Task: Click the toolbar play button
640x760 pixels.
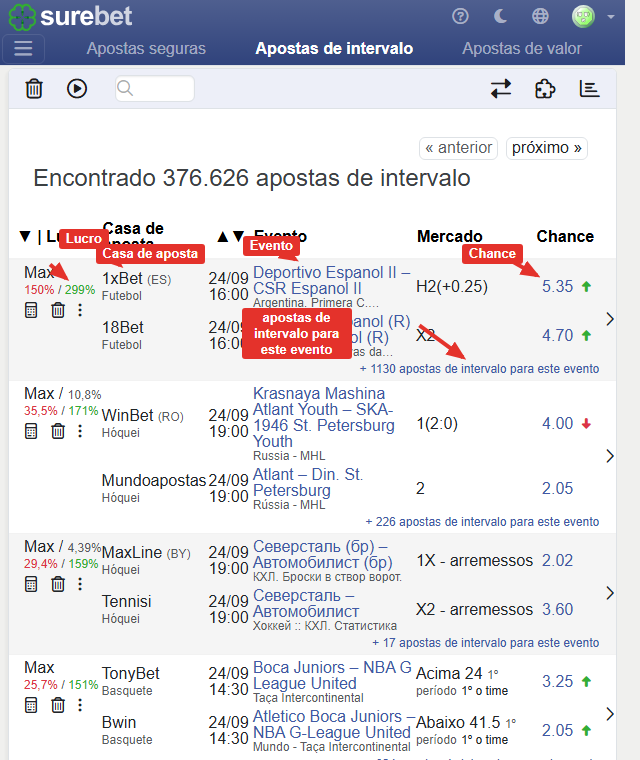Action: point(77,89)
